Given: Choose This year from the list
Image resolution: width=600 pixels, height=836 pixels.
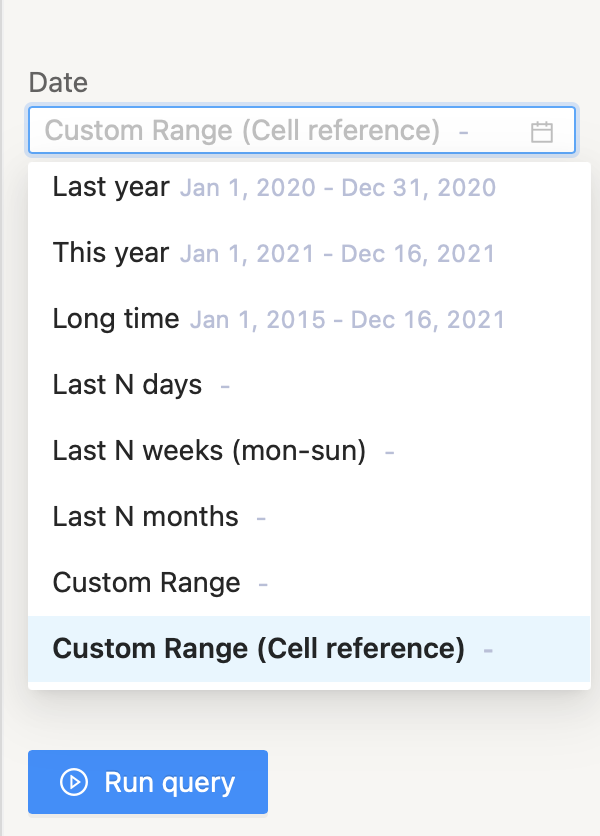Looking at the screenshot, I should [309, 253].
